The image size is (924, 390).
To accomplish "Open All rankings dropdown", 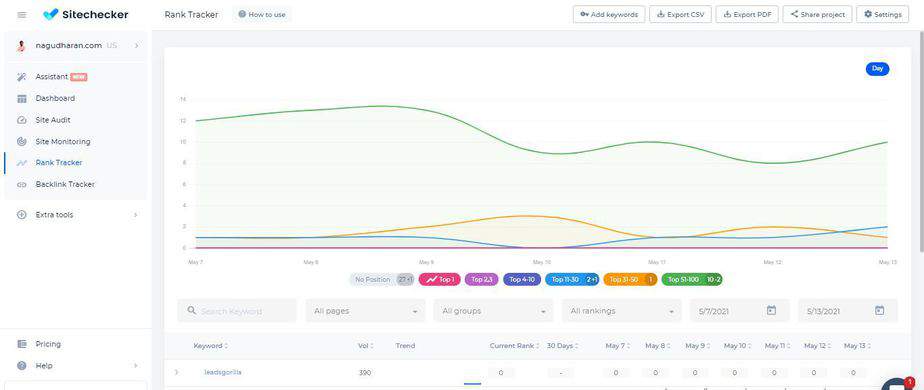I will 622,311.
